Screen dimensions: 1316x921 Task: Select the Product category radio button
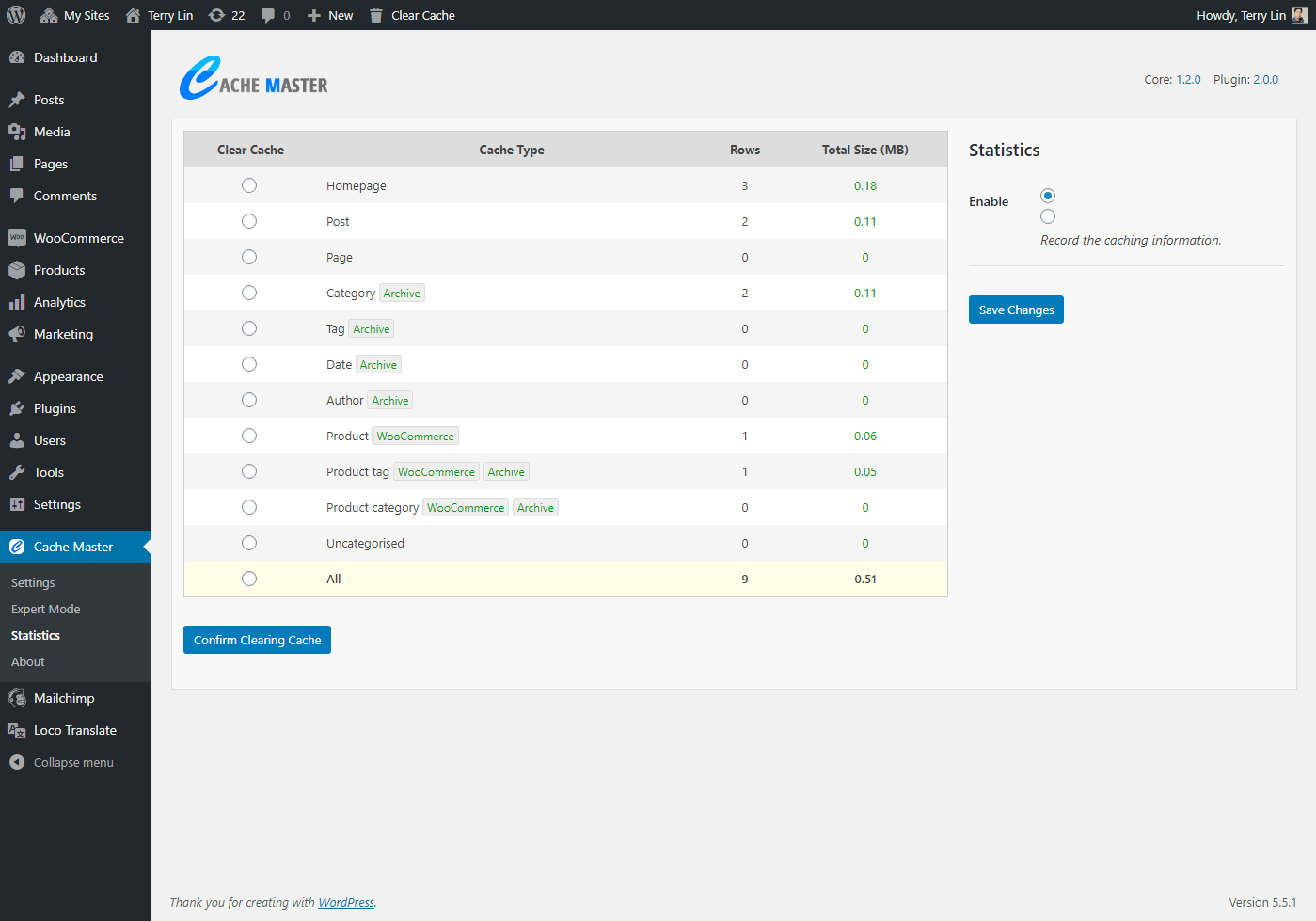(x=249, y=507)
